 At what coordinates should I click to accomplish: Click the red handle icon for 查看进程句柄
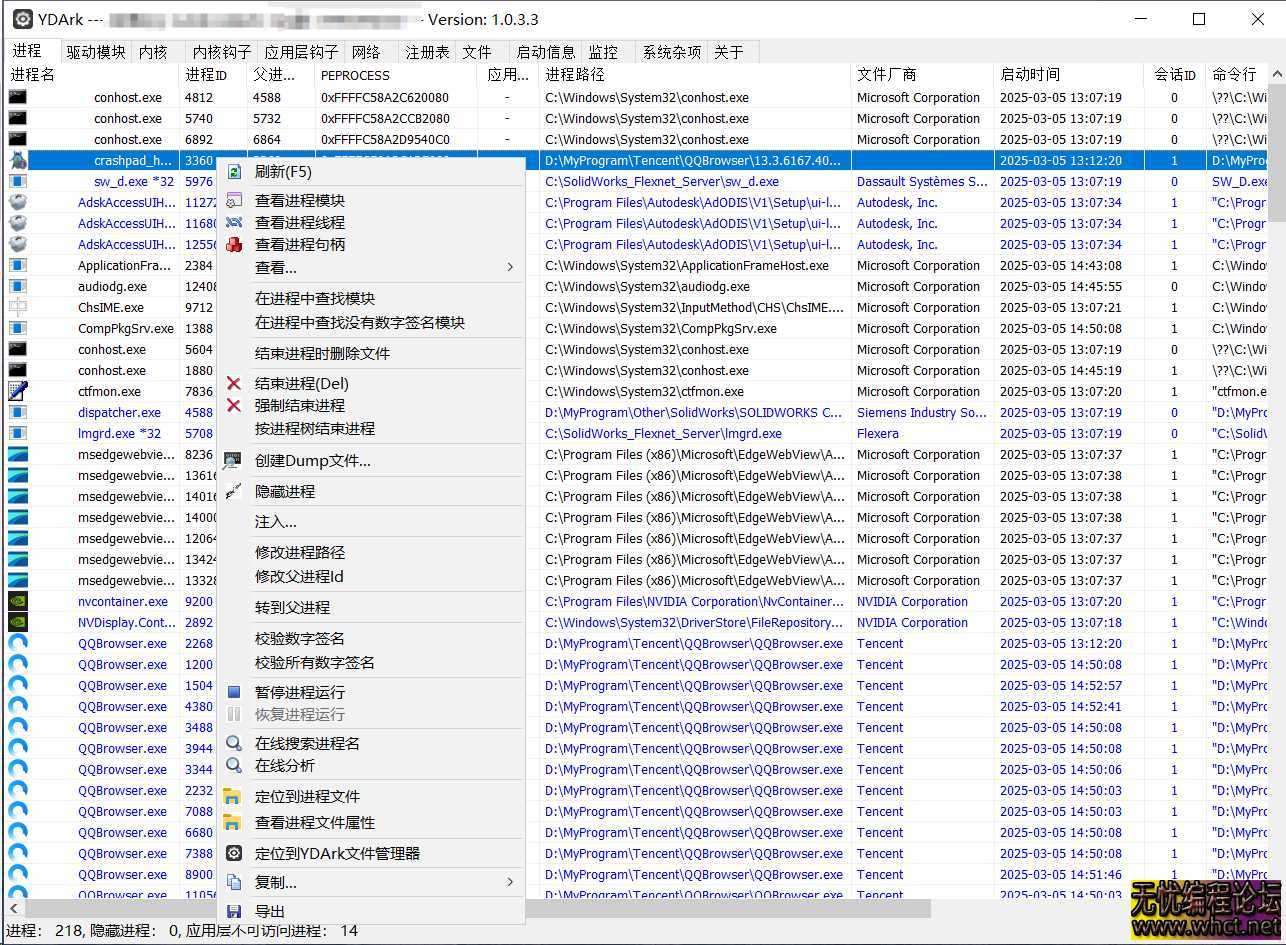tap(234, 244)
